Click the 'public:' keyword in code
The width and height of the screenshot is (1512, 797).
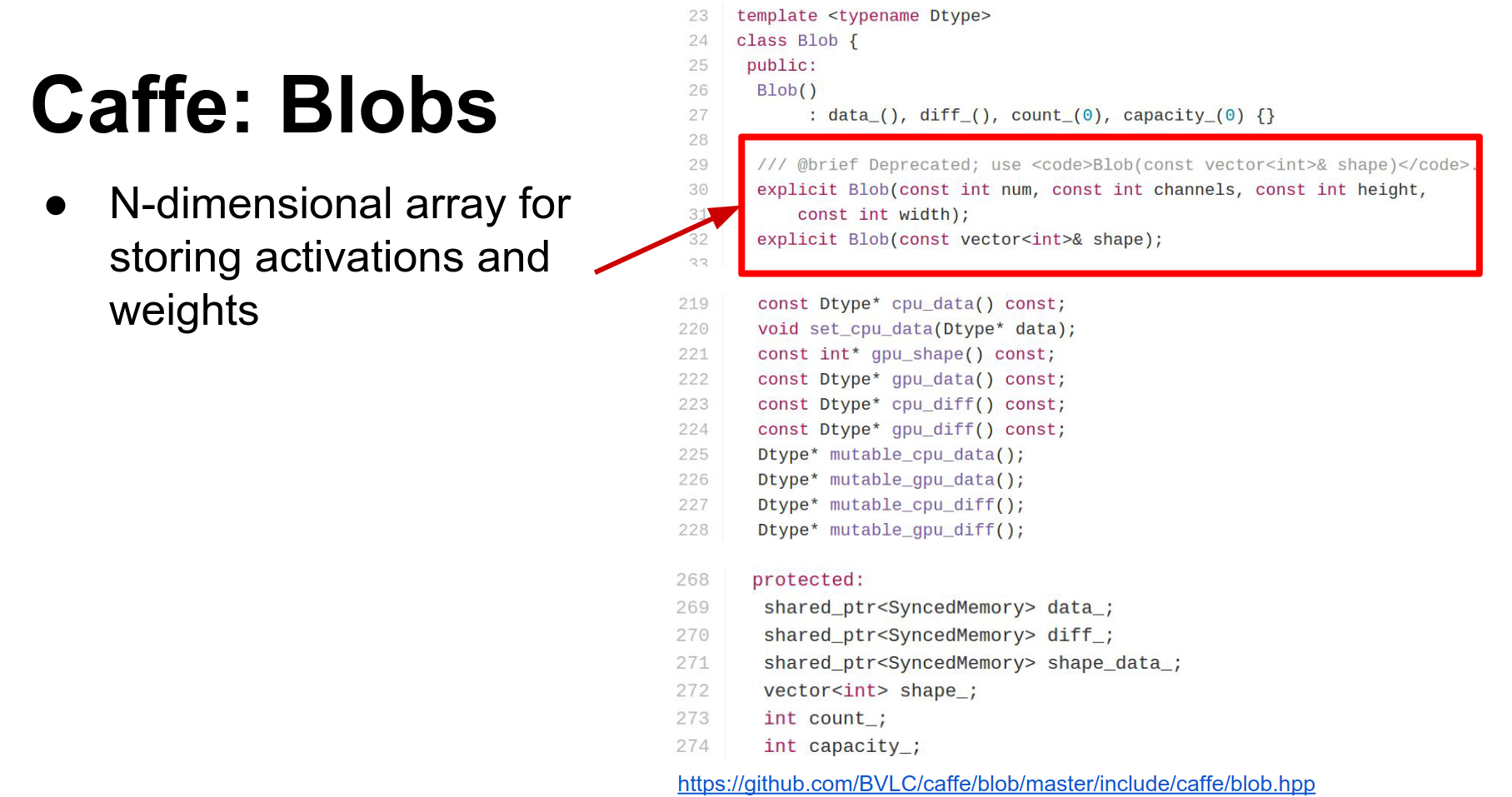click(x=781, y=65)
